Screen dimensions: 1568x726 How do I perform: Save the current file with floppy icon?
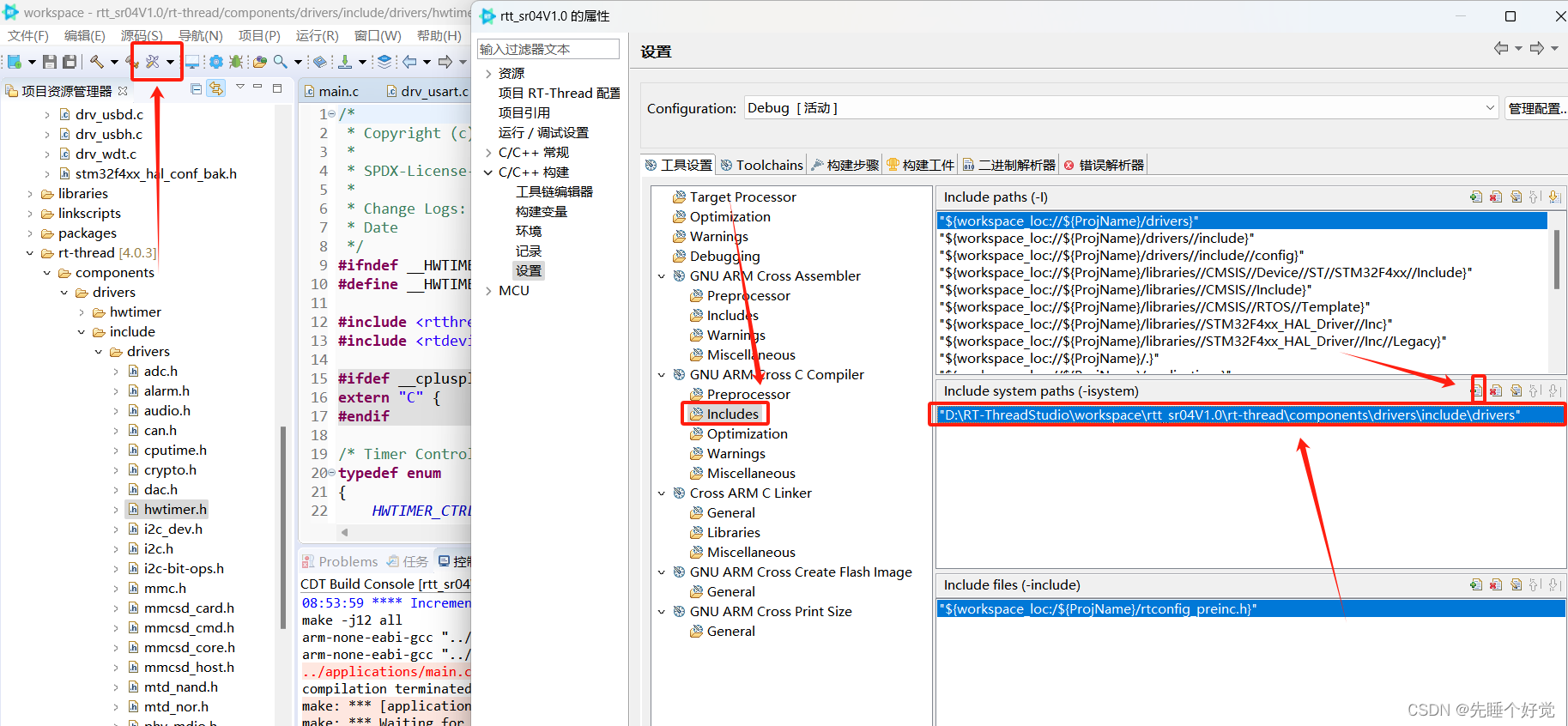(50, 62)
